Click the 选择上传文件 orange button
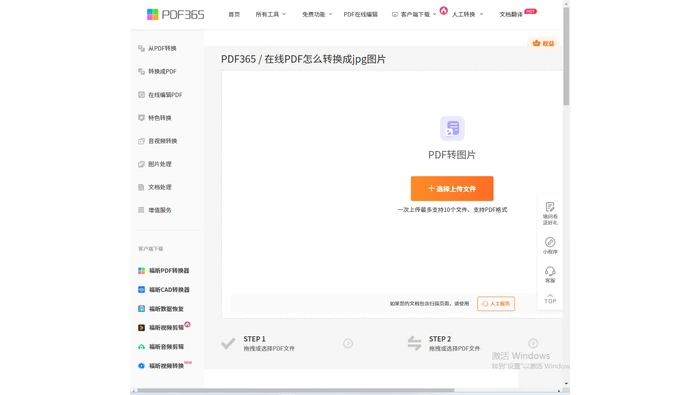Screen dimensions: 700x395 pos(452,189)
